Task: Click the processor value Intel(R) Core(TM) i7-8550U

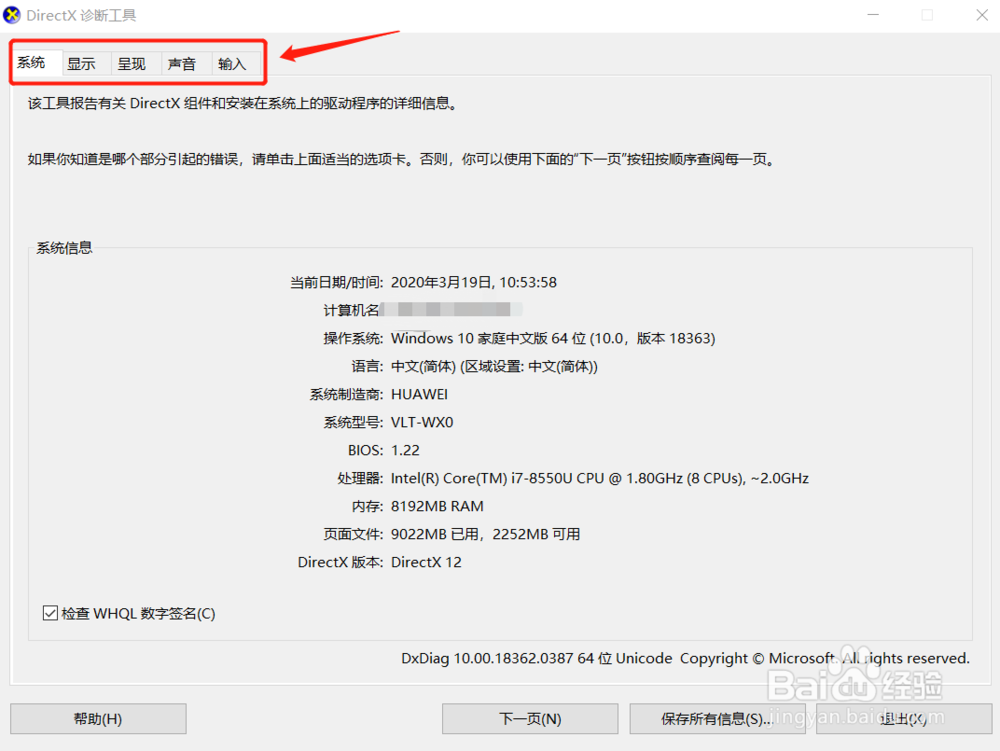Action: 599,479
